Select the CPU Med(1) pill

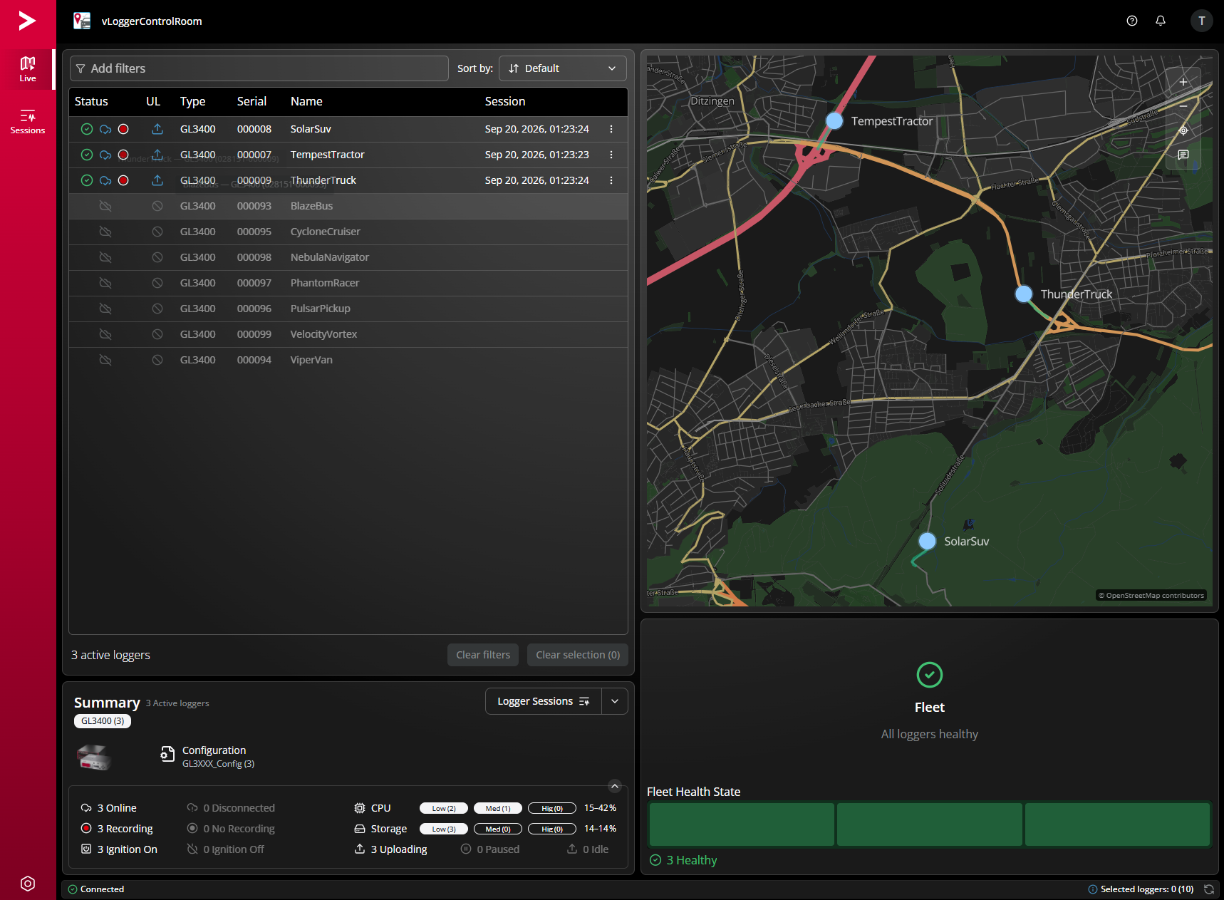[x=498, y=808]
